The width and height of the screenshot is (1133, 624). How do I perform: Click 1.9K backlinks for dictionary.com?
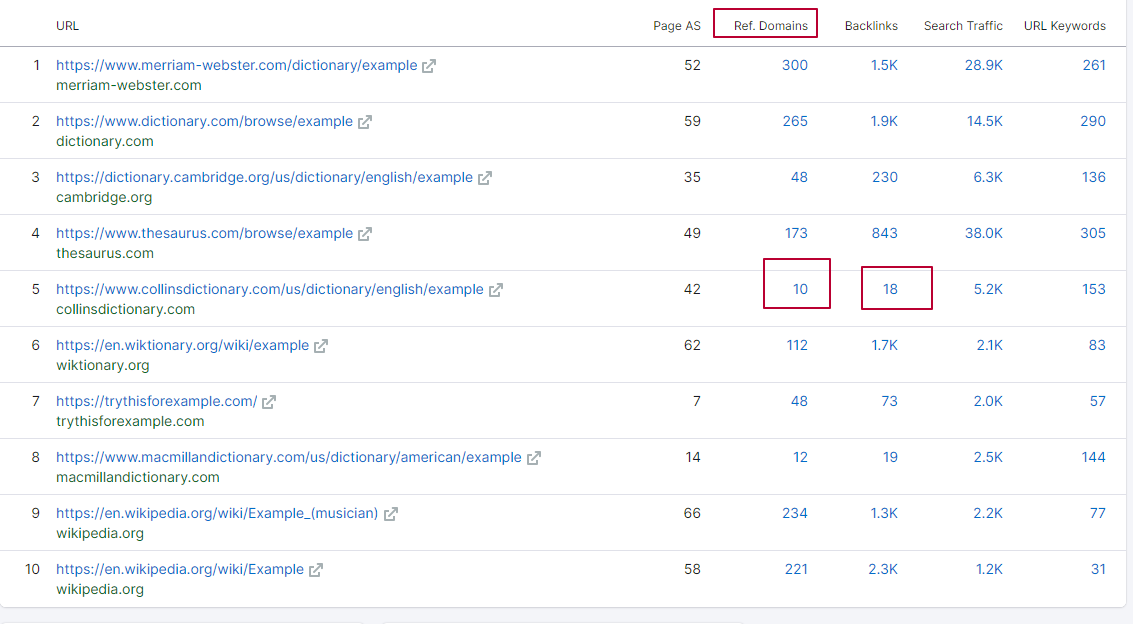pos(884,121)
